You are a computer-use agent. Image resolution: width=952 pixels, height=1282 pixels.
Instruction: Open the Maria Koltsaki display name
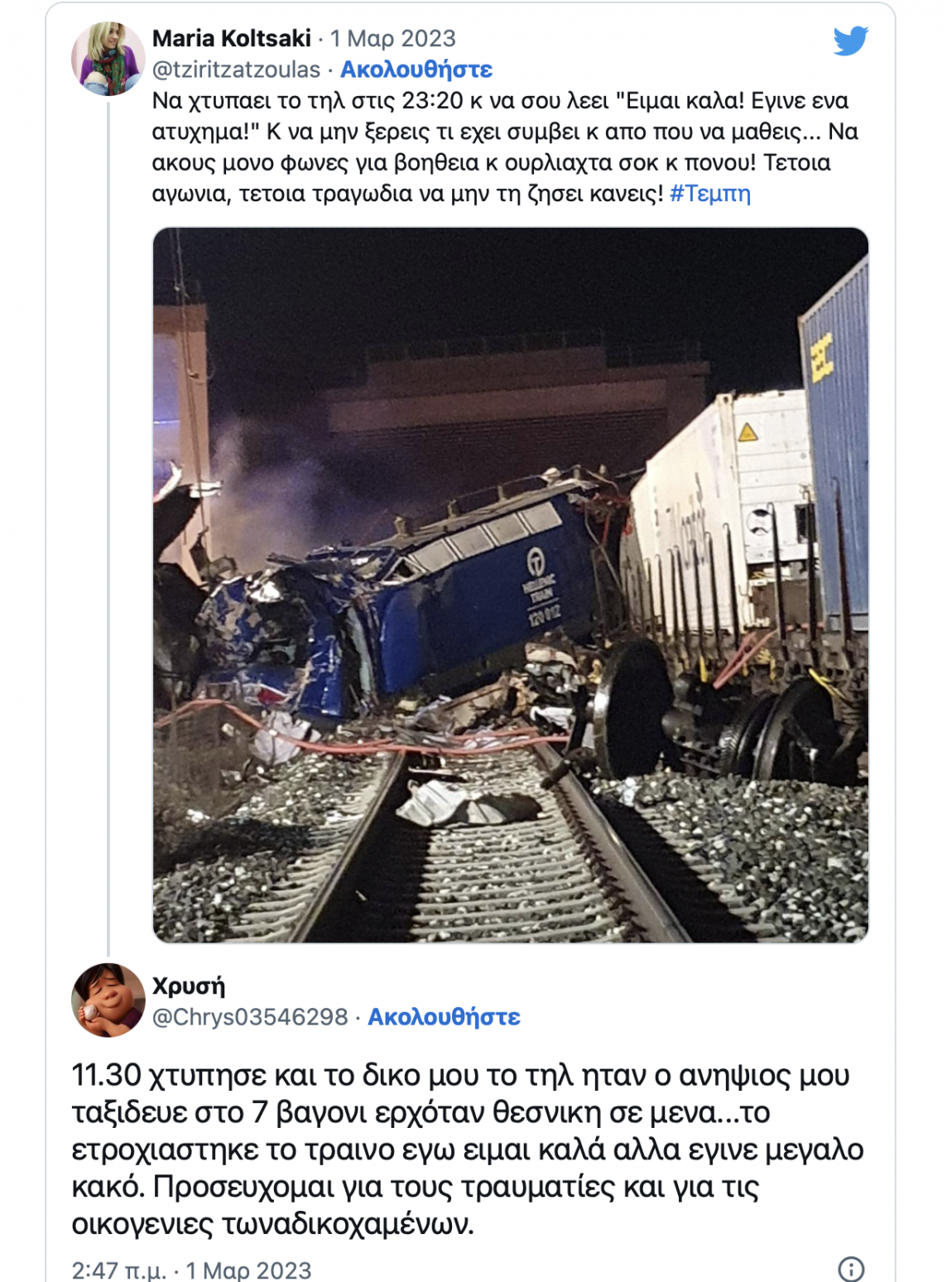pos(232,38)
